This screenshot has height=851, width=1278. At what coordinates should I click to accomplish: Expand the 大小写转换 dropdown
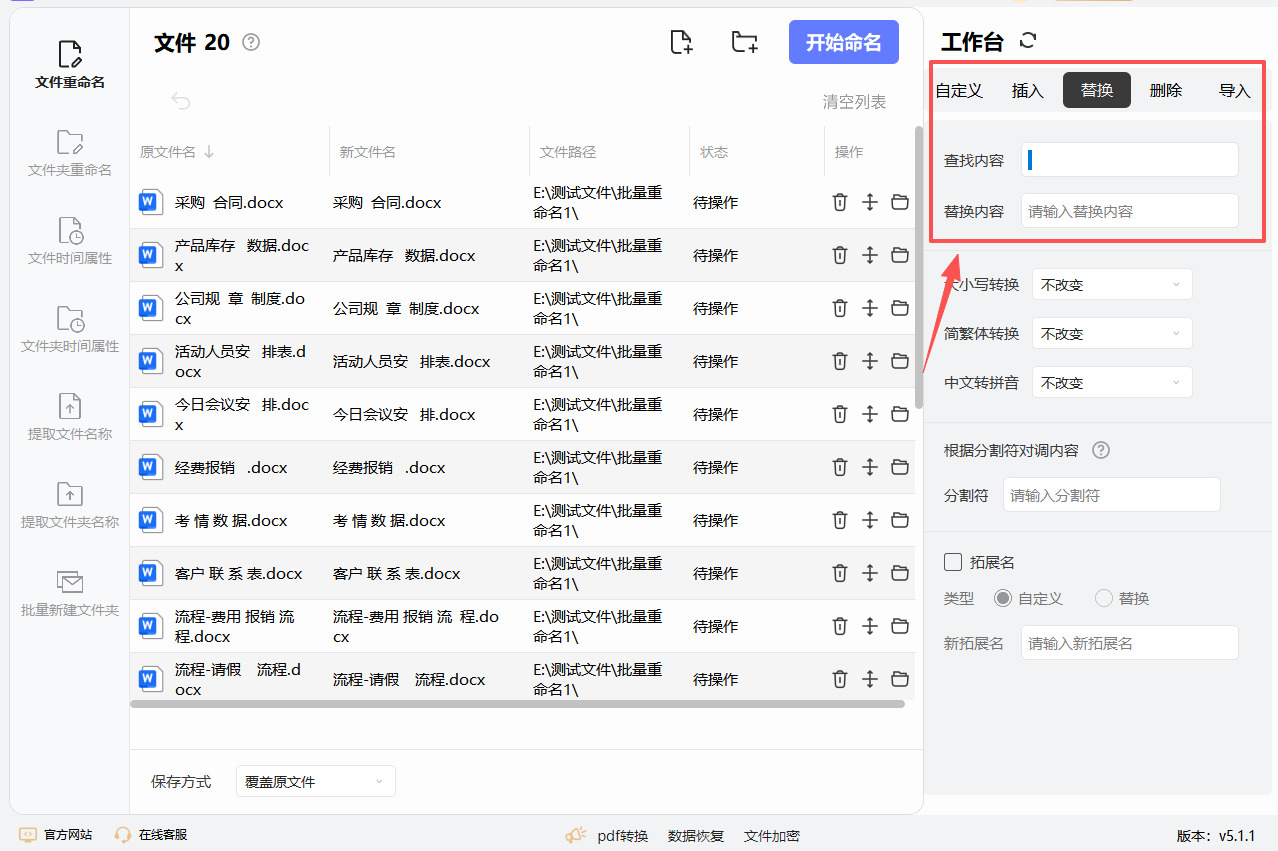coord(1112,285)
